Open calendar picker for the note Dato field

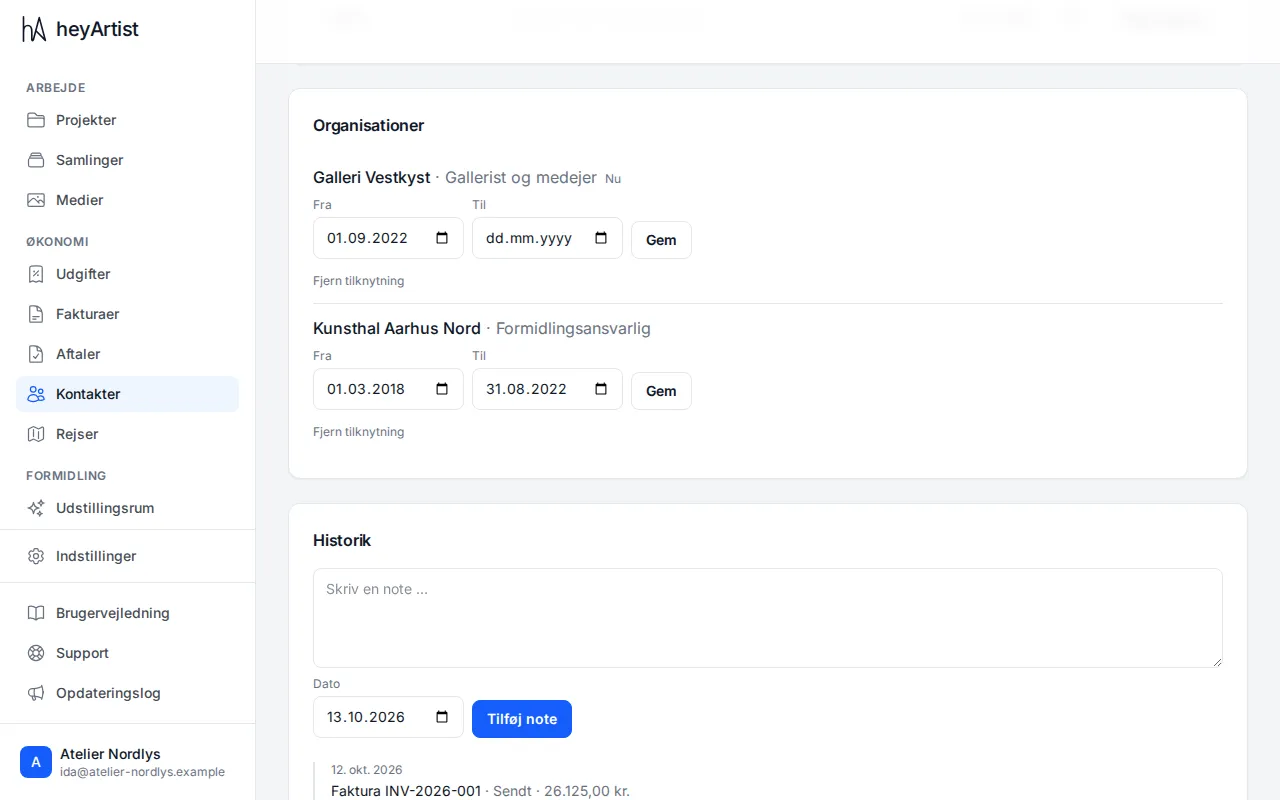[442, 717]
